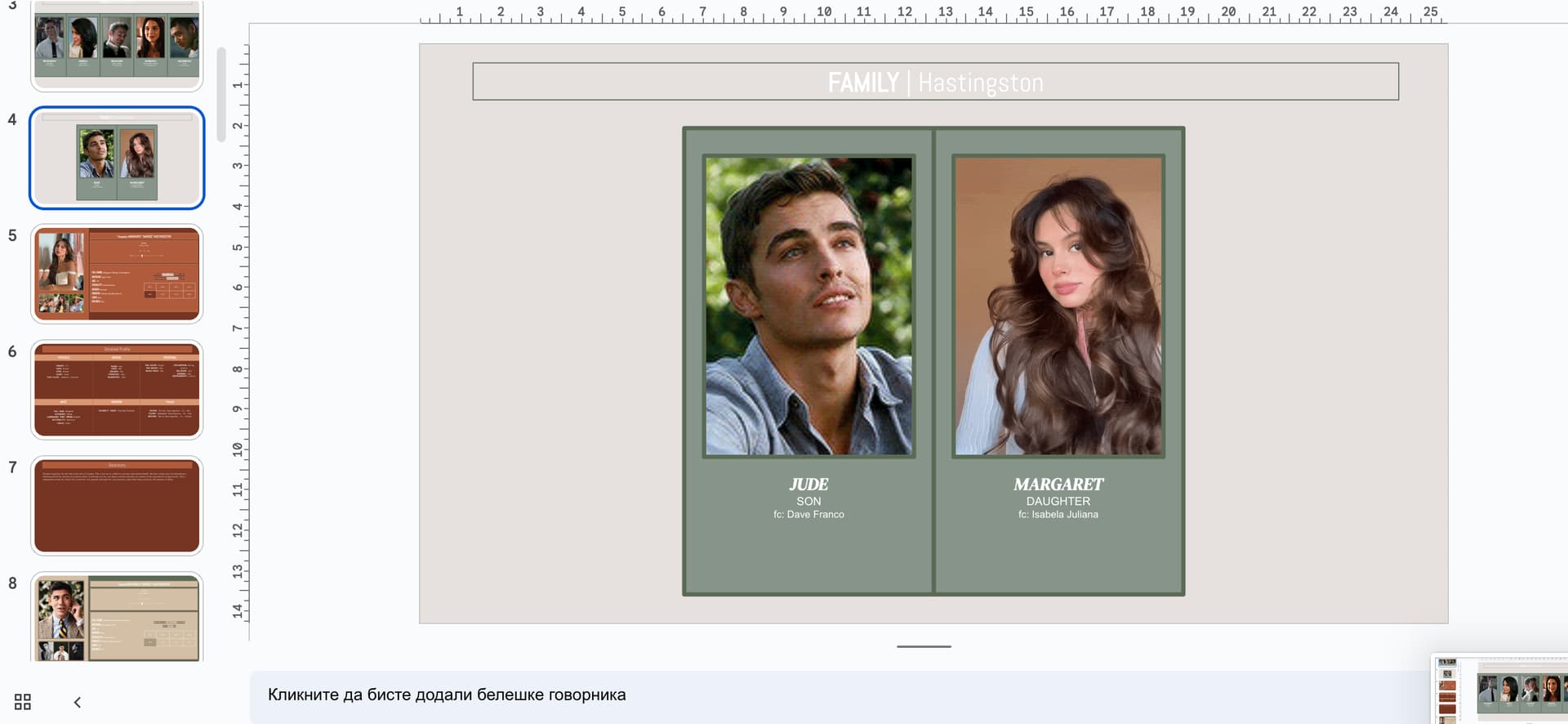The height and width of the screenshot is (724, 1568).
Task: Click the fc: Isabela Juliana text
Action: [x=1058, y=514]
